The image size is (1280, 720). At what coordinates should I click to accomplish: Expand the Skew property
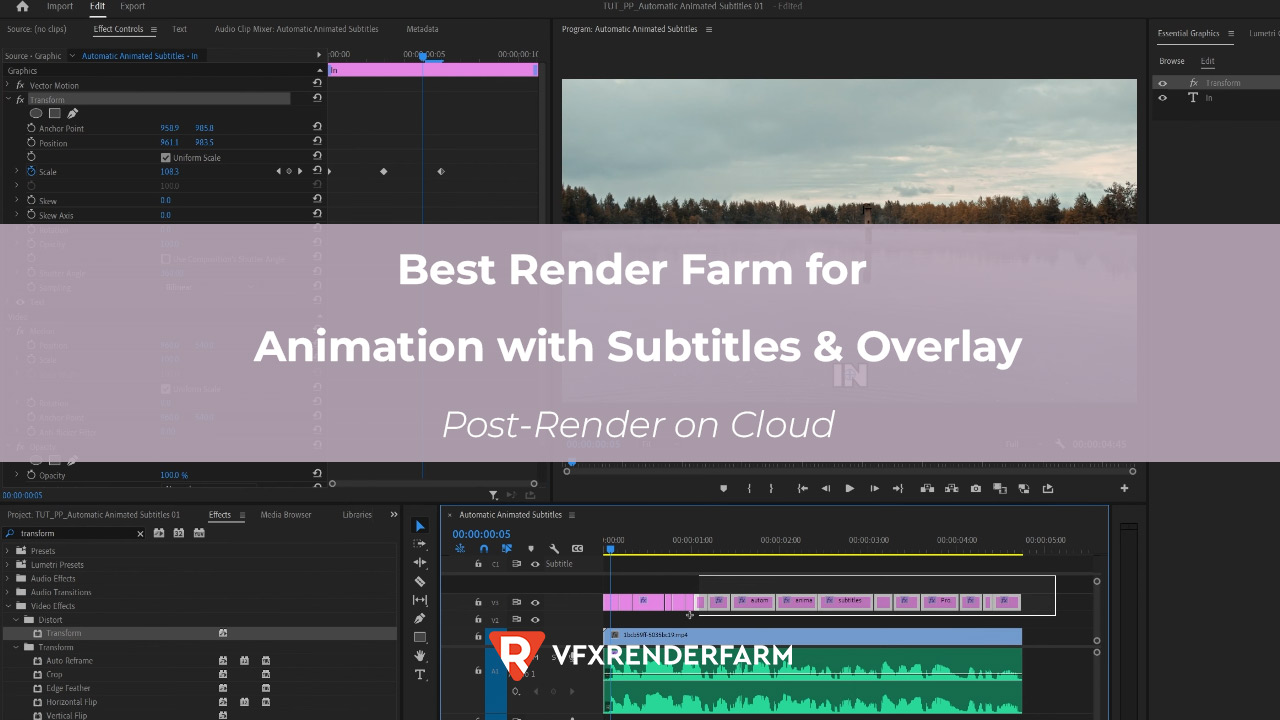coord(16,200)
